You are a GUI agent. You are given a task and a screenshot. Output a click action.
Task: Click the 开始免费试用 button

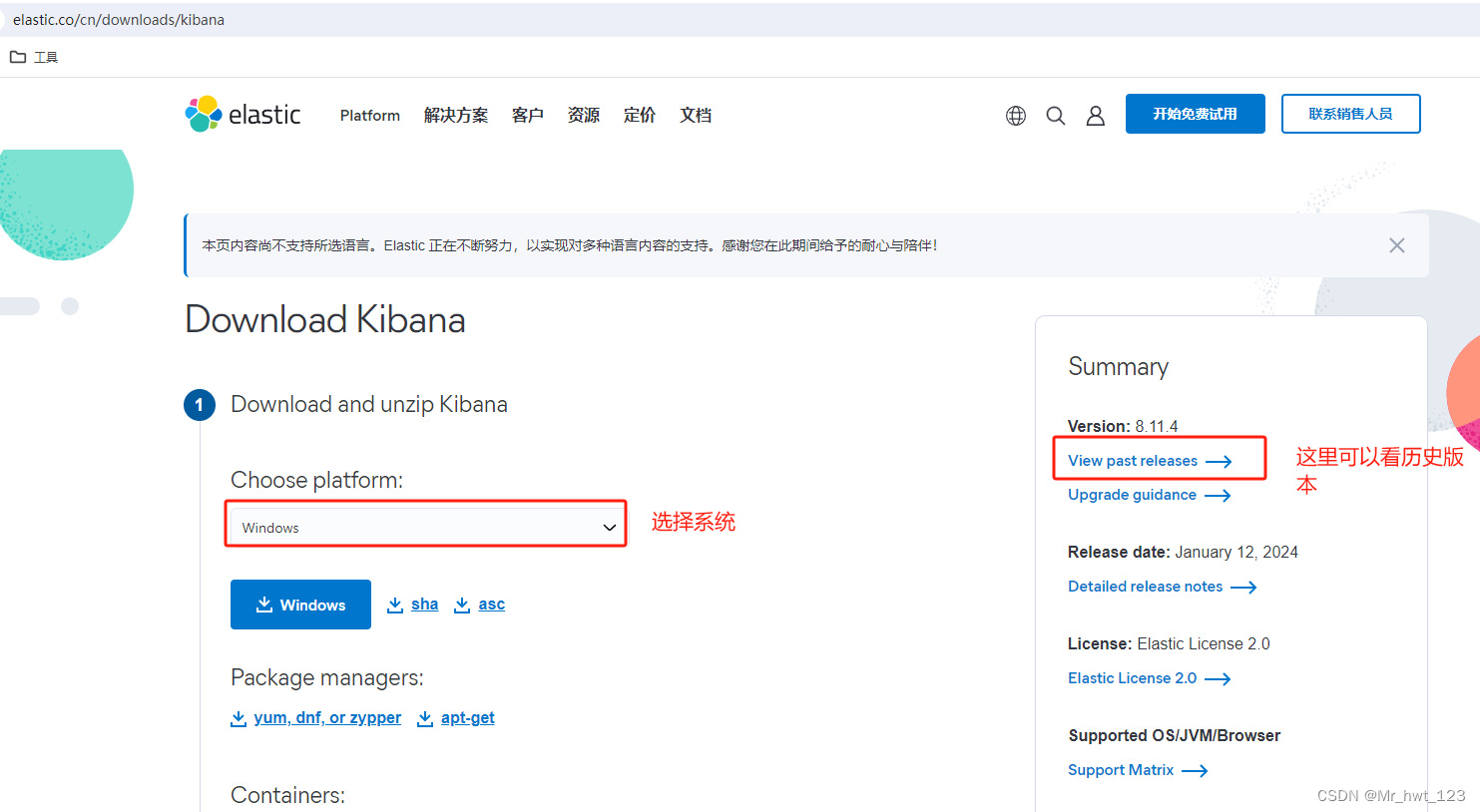pyautogui.click(x=1196, y=114)
